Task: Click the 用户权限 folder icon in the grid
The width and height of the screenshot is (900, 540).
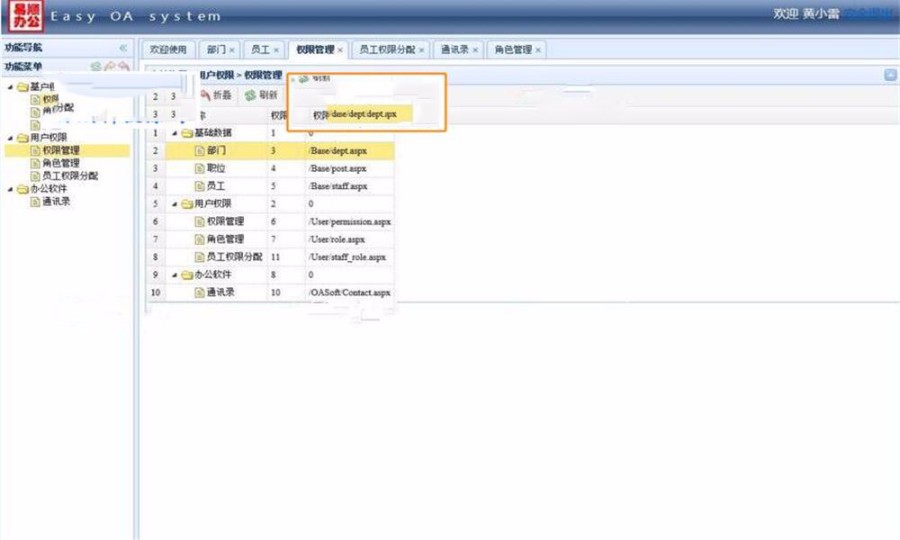Action: click(187, 204)
